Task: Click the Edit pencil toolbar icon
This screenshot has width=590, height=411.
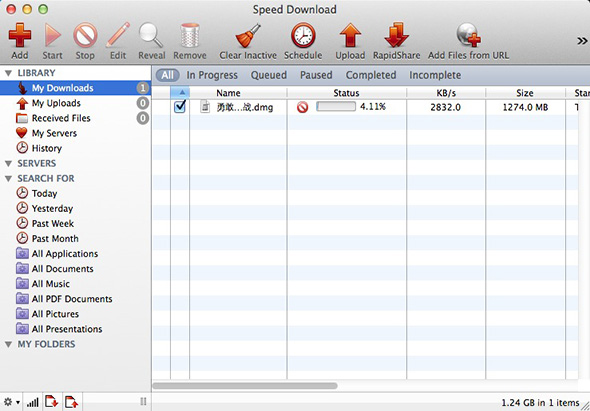Action: [118, 35]
